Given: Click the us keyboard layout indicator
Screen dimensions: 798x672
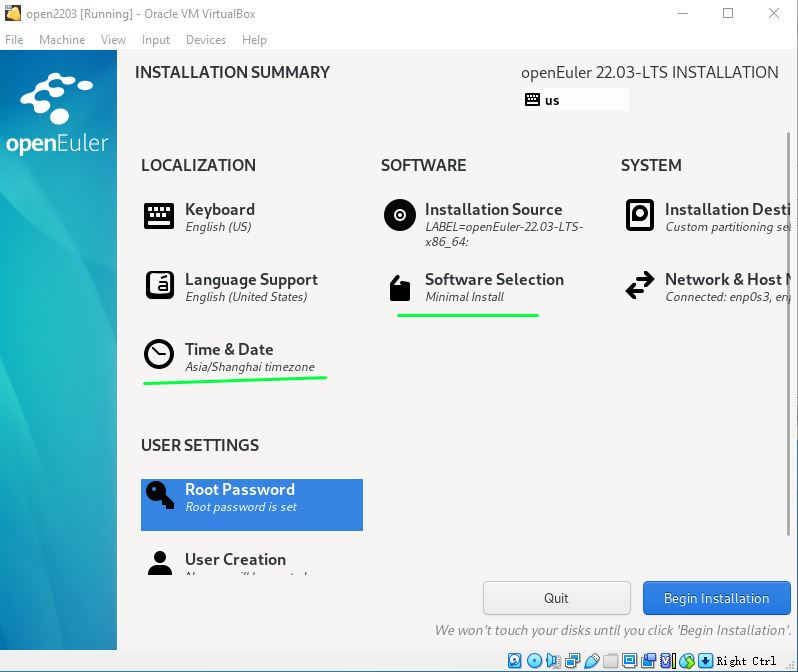Looking at the screenshot, I should tap(575, 100).
